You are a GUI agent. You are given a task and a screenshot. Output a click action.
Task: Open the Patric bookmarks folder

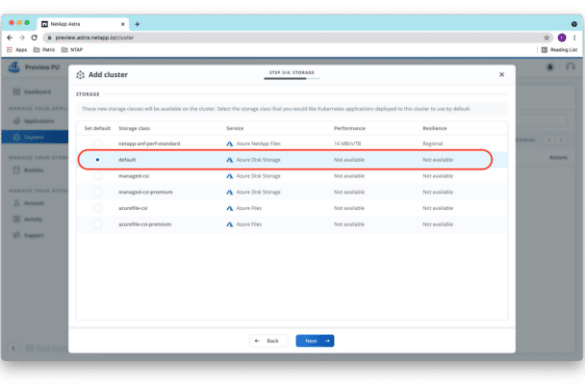pos(44,50)
